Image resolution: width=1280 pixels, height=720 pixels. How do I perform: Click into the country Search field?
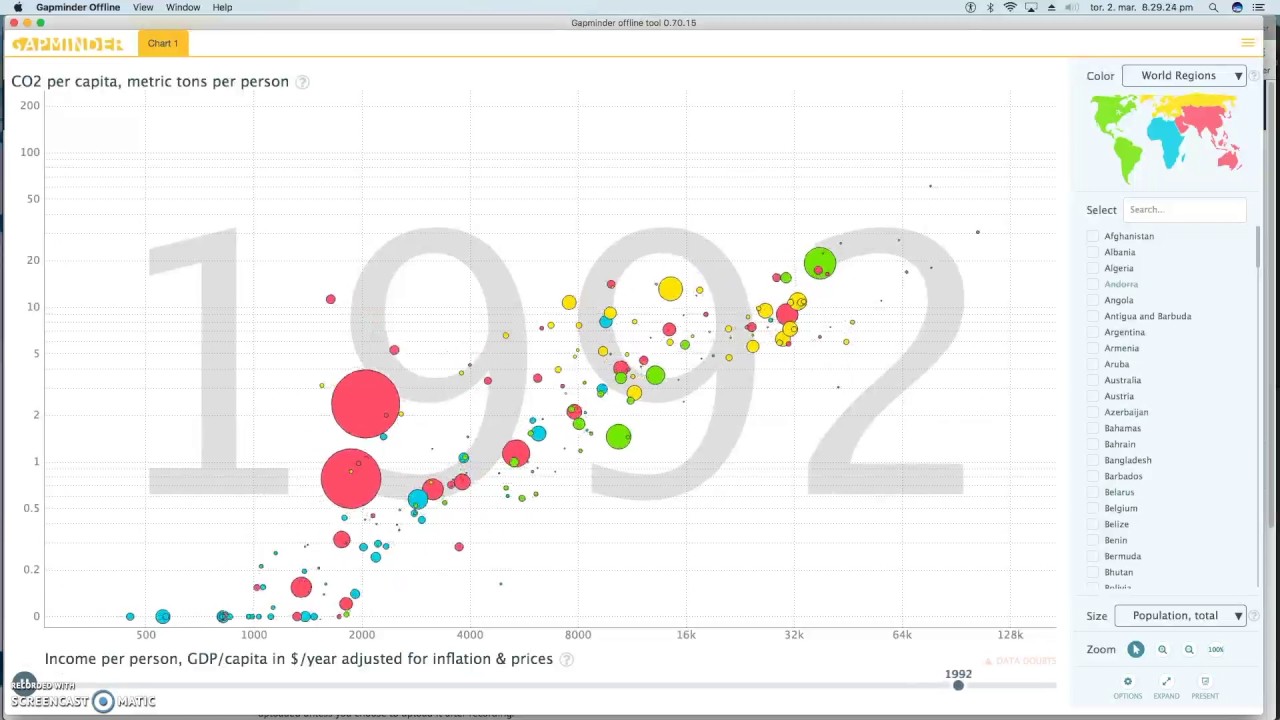point(1185,210)
